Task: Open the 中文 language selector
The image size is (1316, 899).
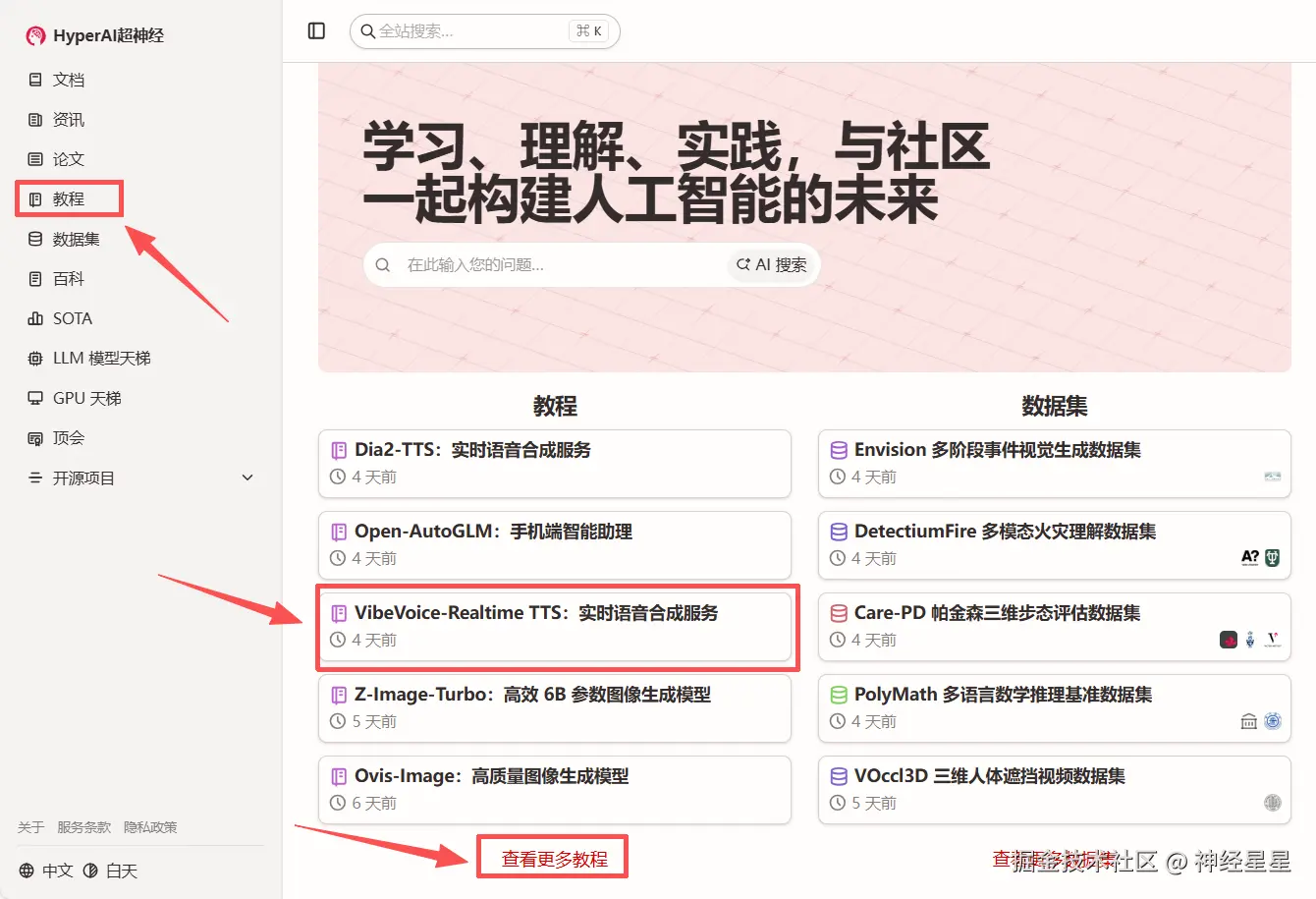Action: point(46,871)
